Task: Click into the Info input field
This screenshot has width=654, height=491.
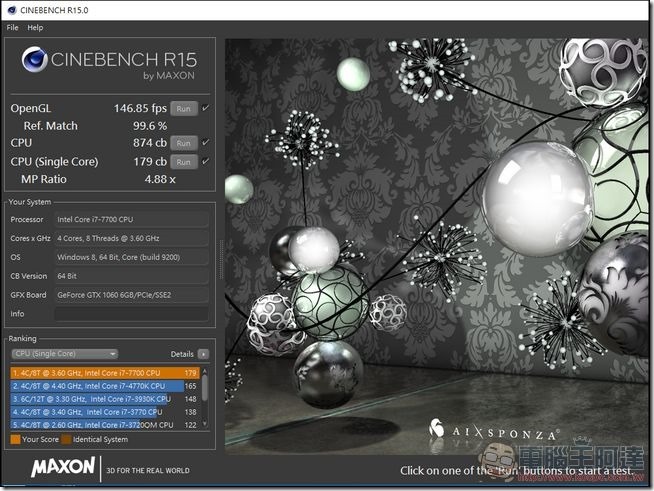Action: [x=131, y=314]
